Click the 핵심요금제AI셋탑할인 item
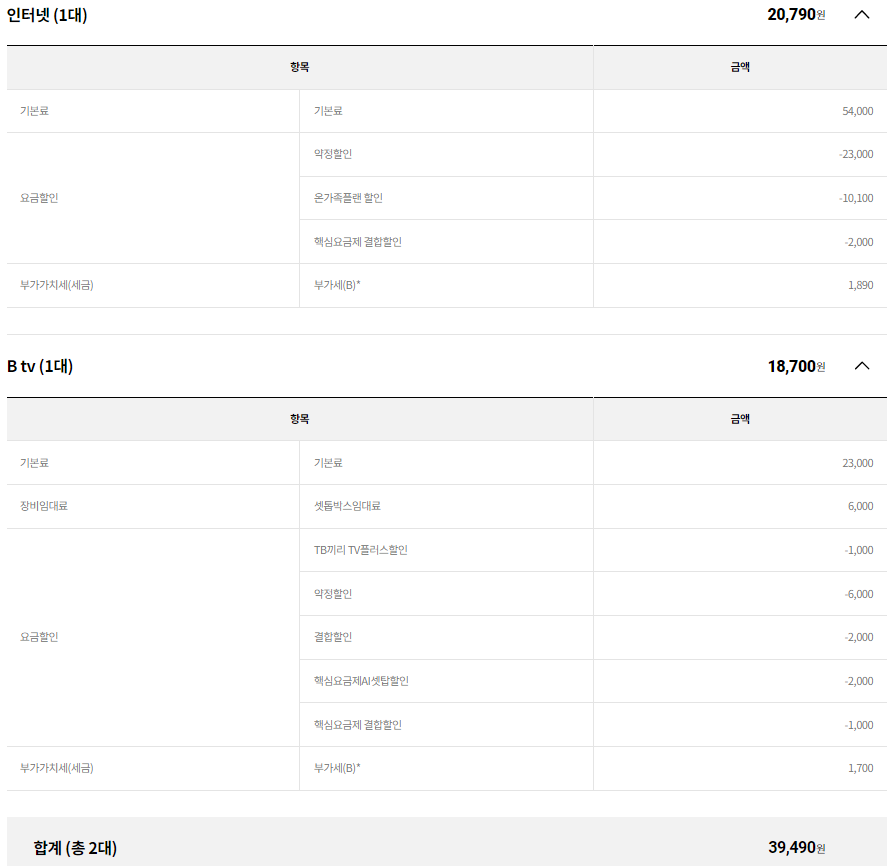Viewport: 890px width, 866px height. [361, 681]
